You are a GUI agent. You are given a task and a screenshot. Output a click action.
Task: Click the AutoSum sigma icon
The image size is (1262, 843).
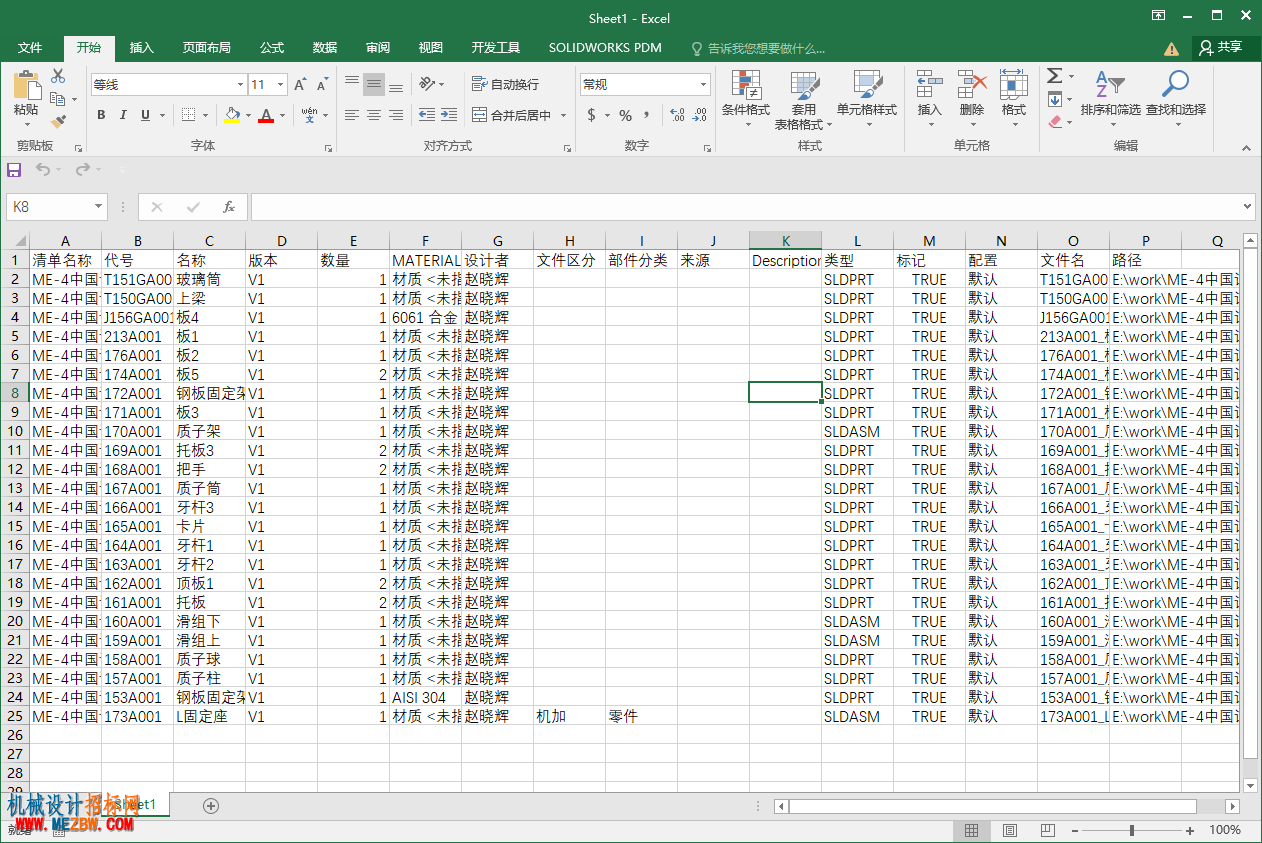click(1054, 76)
